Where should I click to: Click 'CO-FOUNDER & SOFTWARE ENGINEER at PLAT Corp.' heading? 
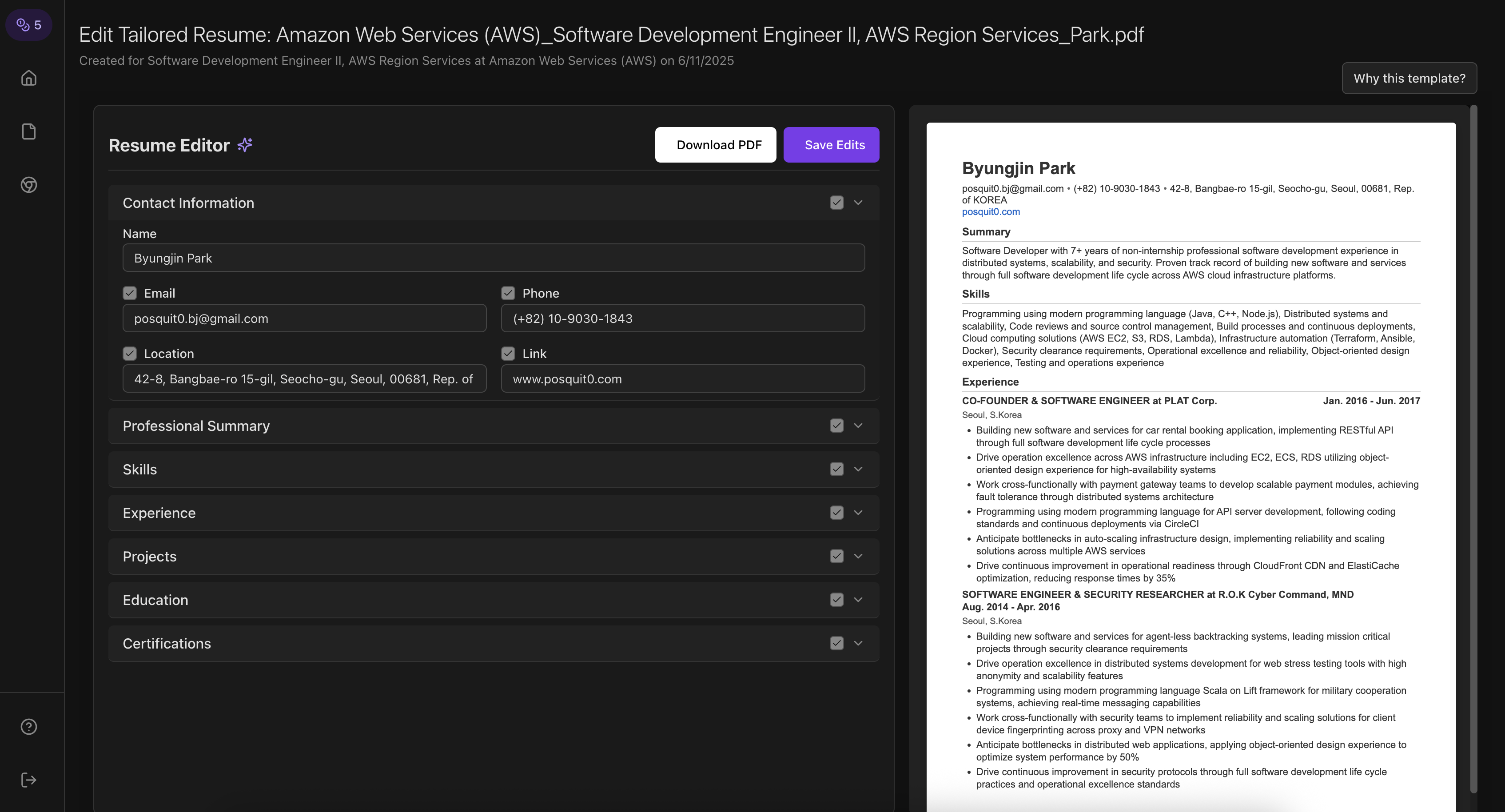(x=1089, y=401)
